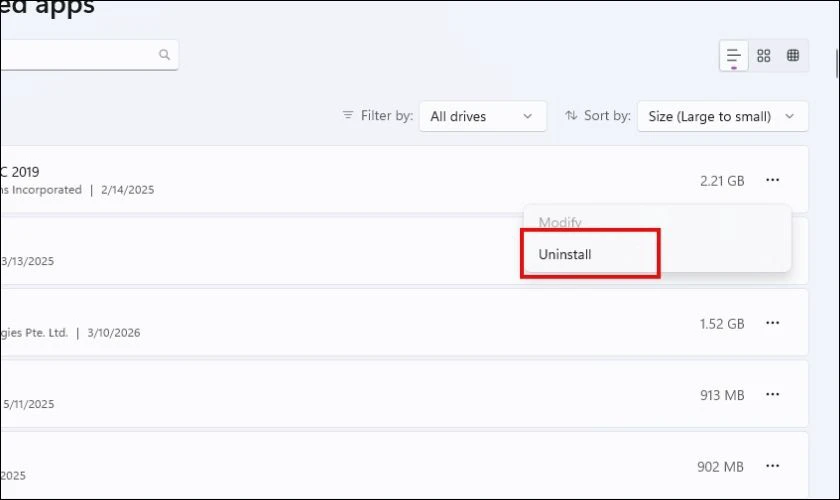This screenshot has height=500, width=840.
Task: Choose Modify in the context menu
Action: pos(560,222)
